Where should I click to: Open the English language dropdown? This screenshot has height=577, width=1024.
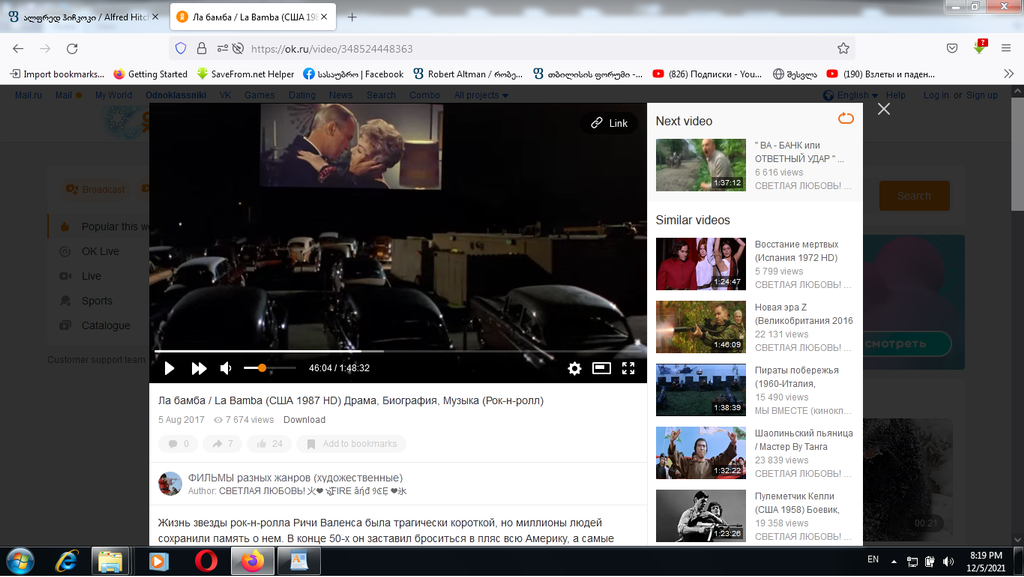(850, 95)
